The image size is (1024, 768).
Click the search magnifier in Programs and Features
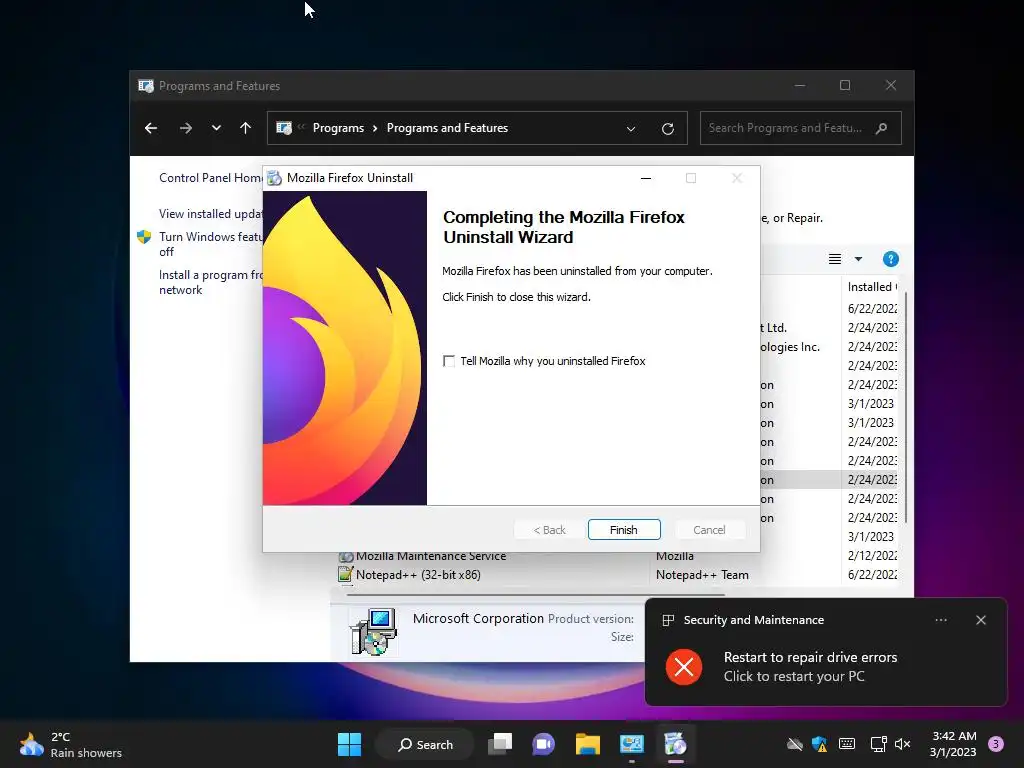pyautogui.click(x=882, y=128)
